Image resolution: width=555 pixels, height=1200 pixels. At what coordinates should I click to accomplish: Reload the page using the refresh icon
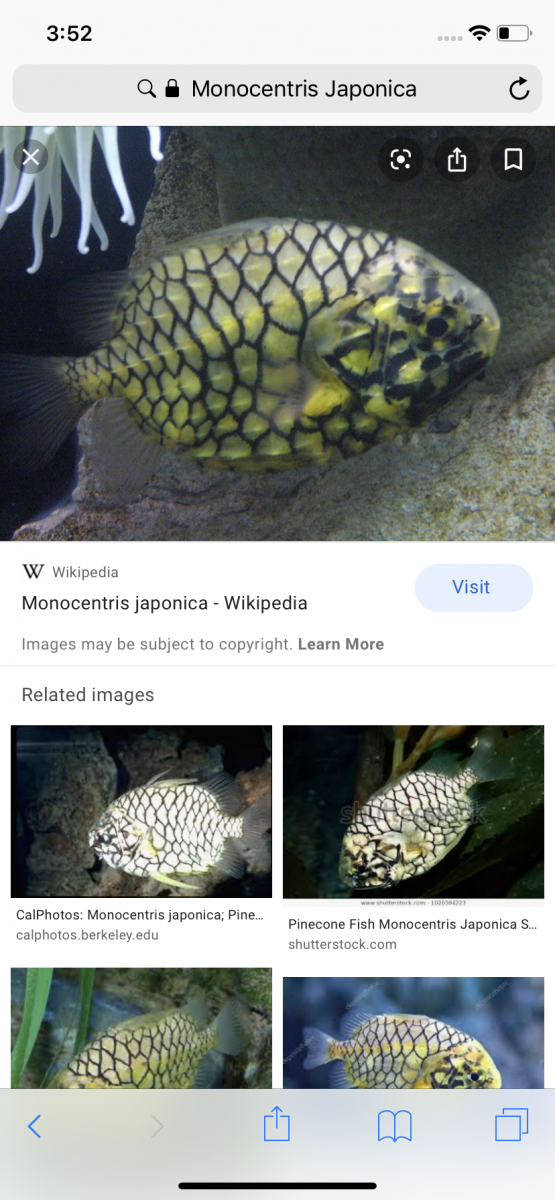(519, 89)
